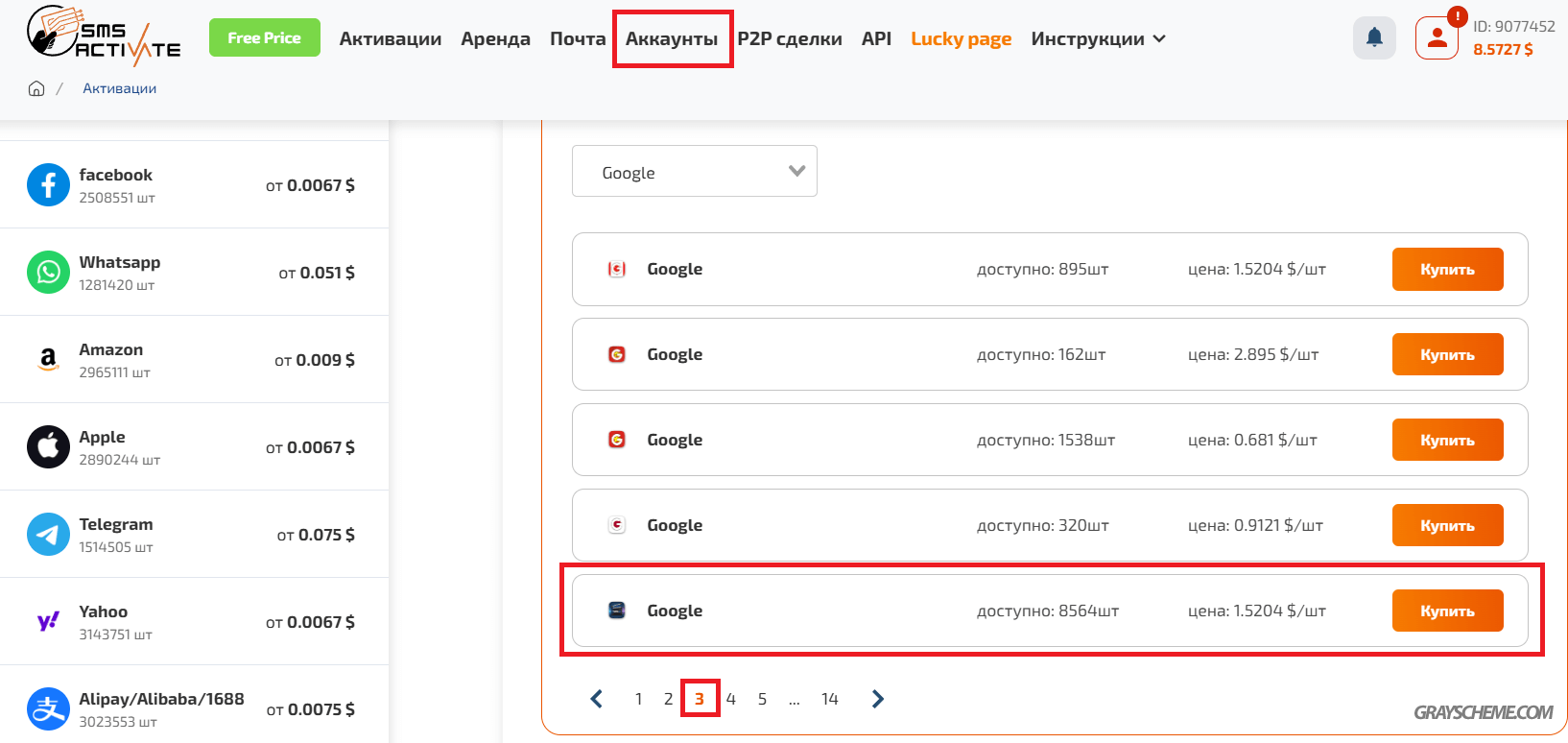1568x743 pixels.
Task: Expand the Инструкции menu
Action: [1098, 38]
